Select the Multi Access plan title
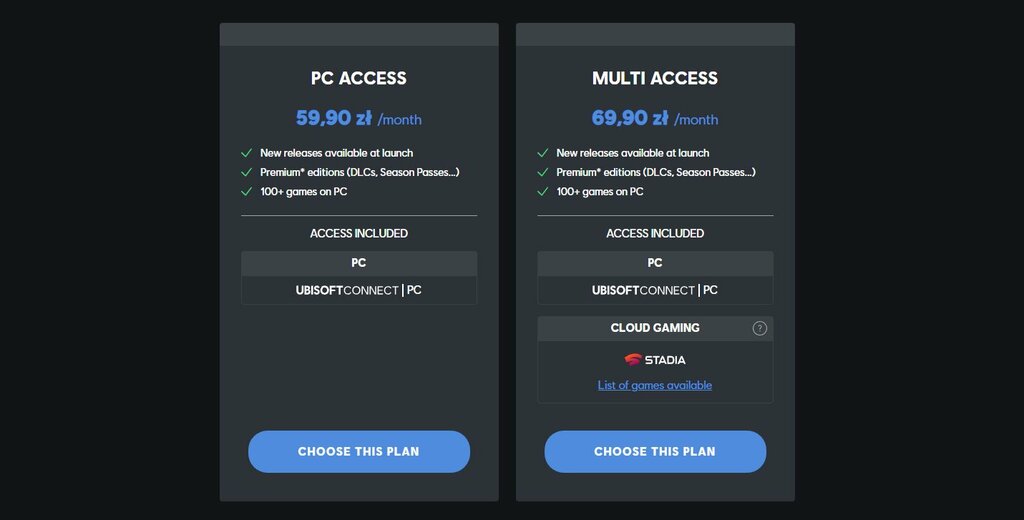The image size is (1024, 520). click(655, 78)
